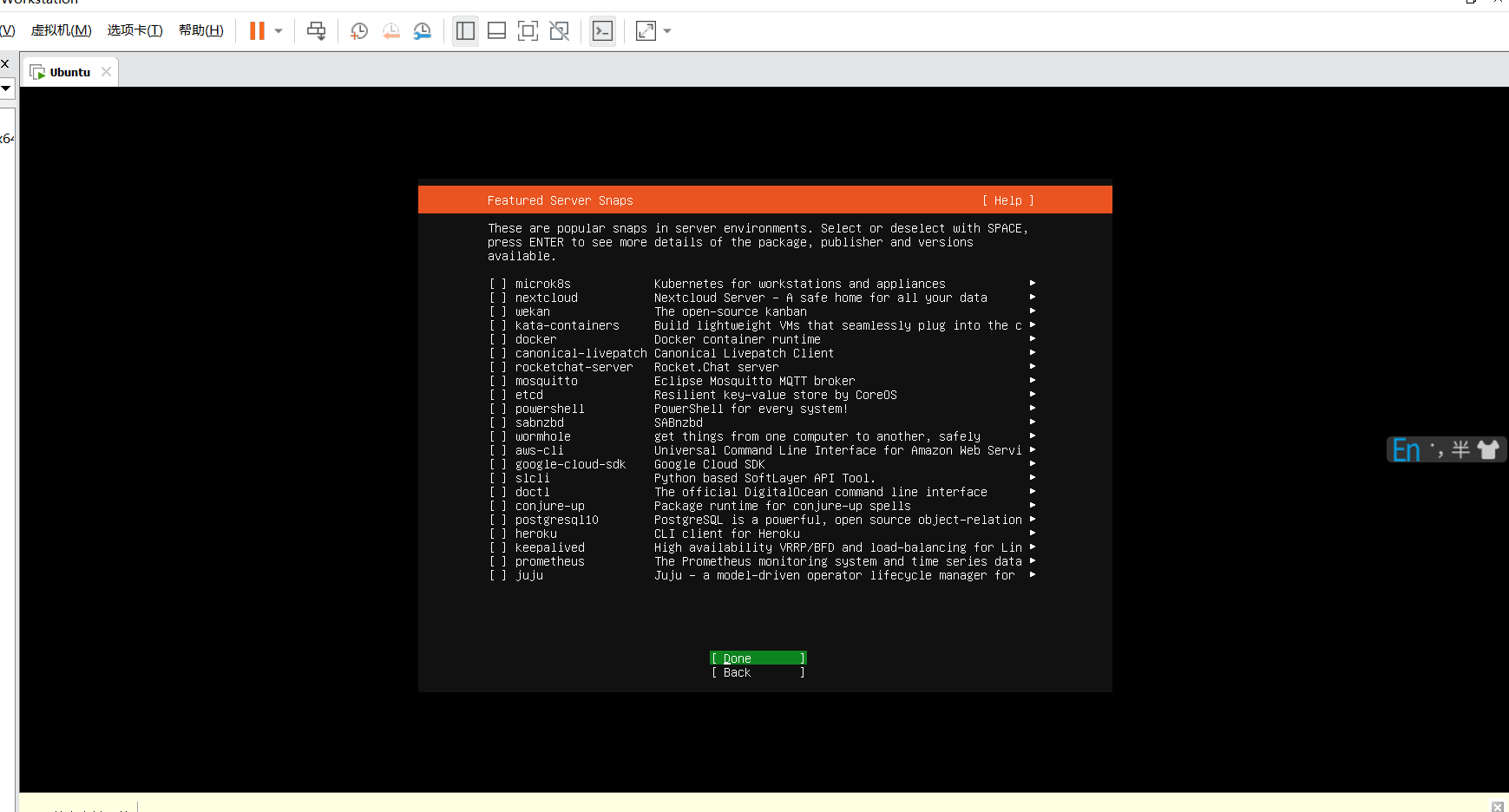
Task: Toggle the postgresql10 checkbox
Action: click(497, 520)
